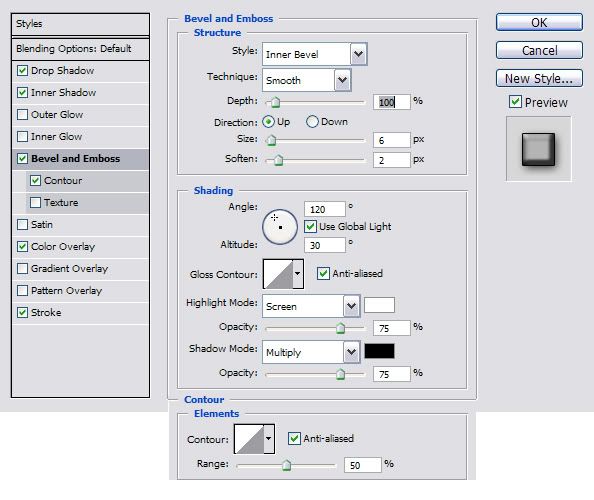Click the black Shadow Mode color swatch
Image resolution: width=594 pixels, height=500 pixels.
[379, 351]
